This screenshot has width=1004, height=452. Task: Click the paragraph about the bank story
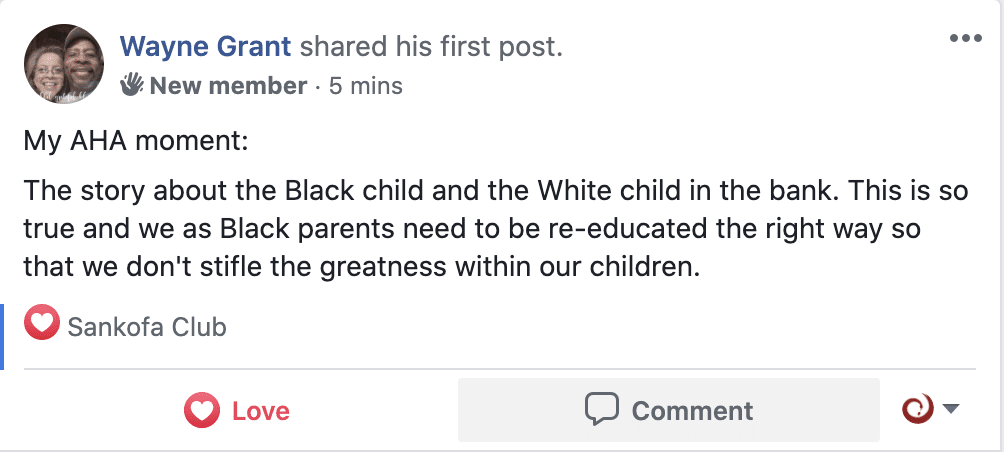point(496,229)
